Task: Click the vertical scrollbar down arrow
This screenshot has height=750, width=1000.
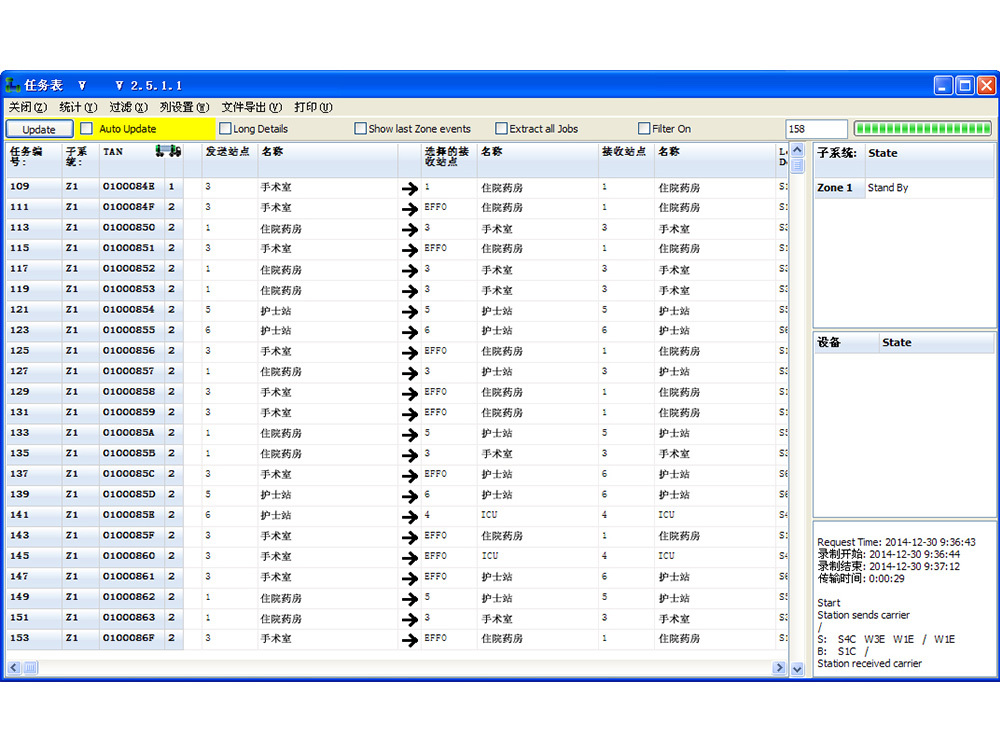Action: (x=797, y=668)
